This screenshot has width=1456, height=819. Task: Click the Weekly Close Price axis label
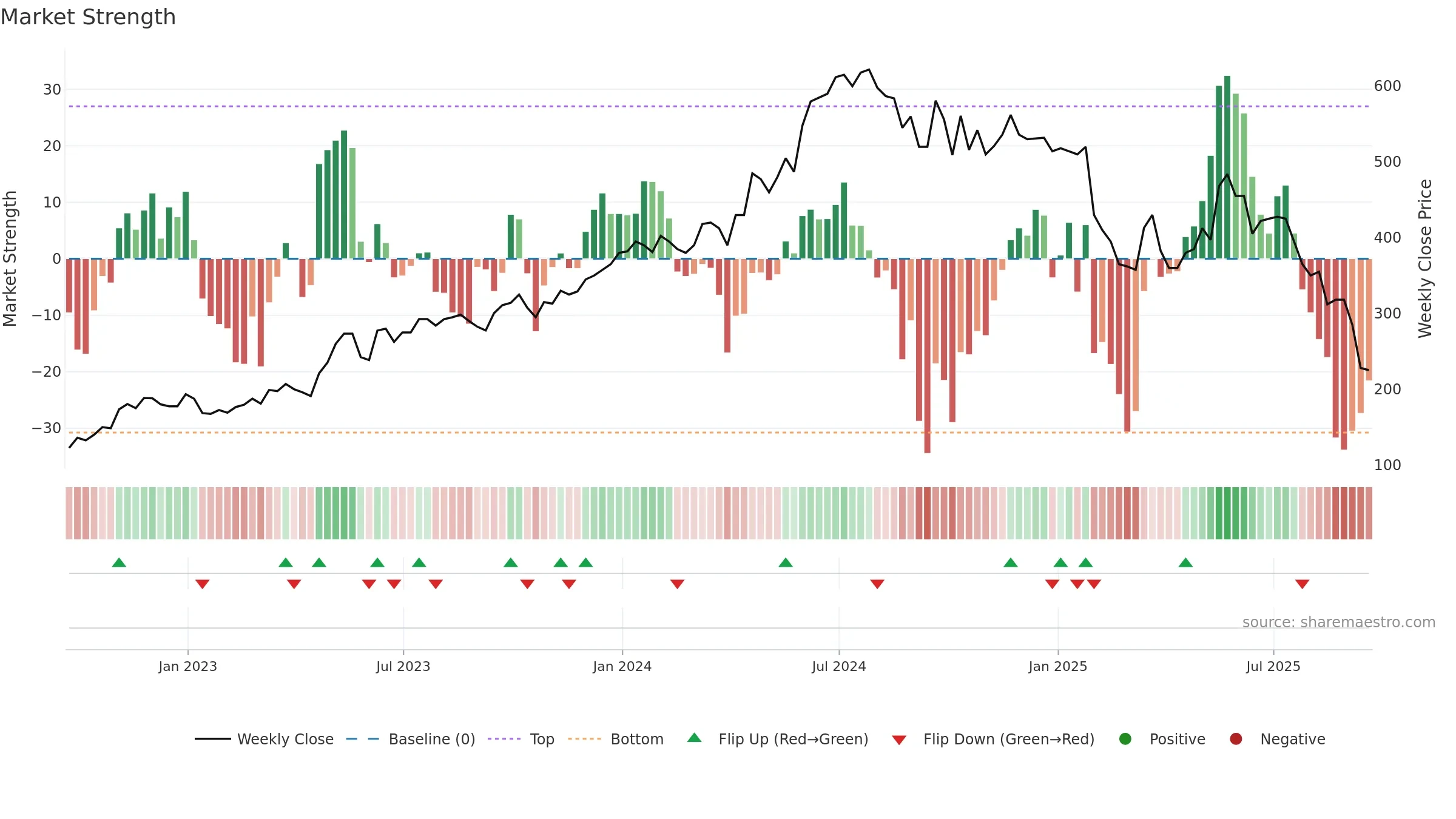pyautogui.click(x=1425, y=258)
